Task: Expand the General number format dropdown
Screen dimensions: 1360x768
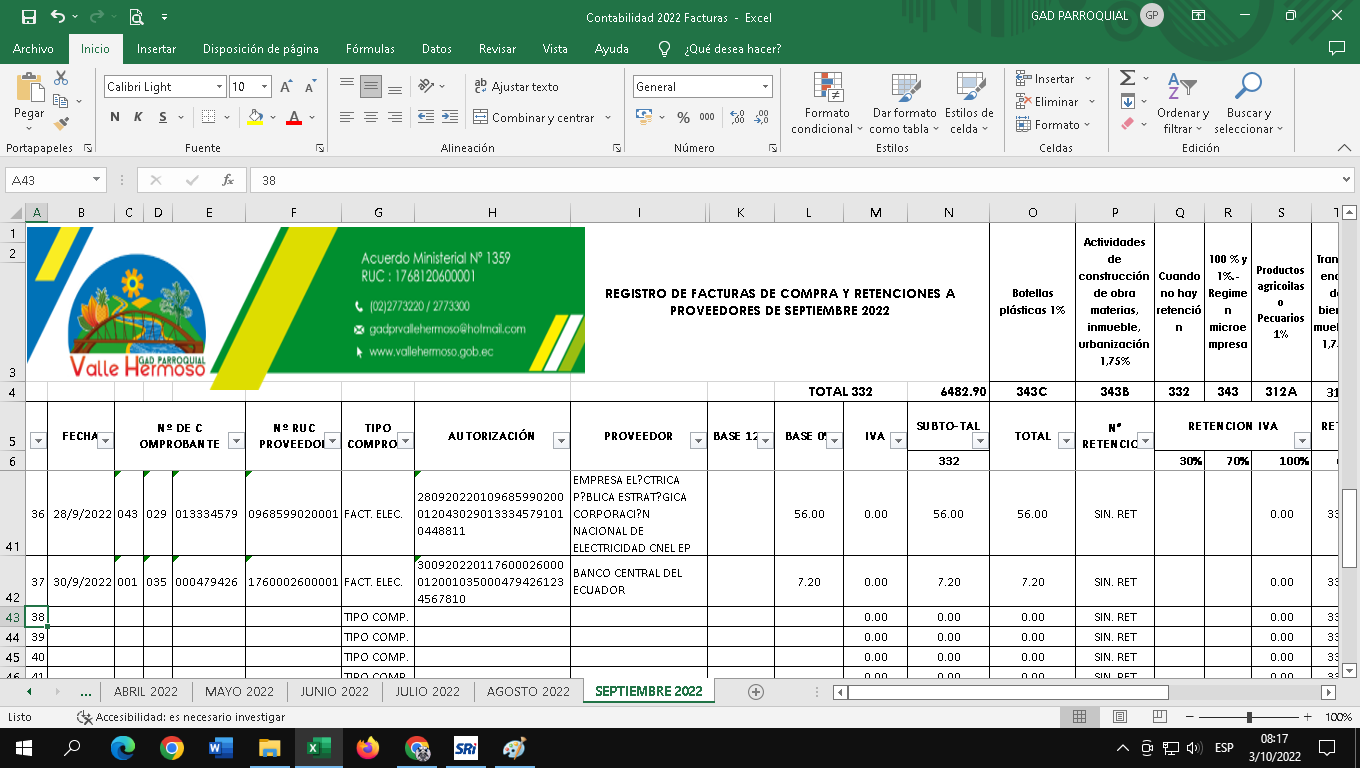Action: pyautogui.click(x=765, y=87)
